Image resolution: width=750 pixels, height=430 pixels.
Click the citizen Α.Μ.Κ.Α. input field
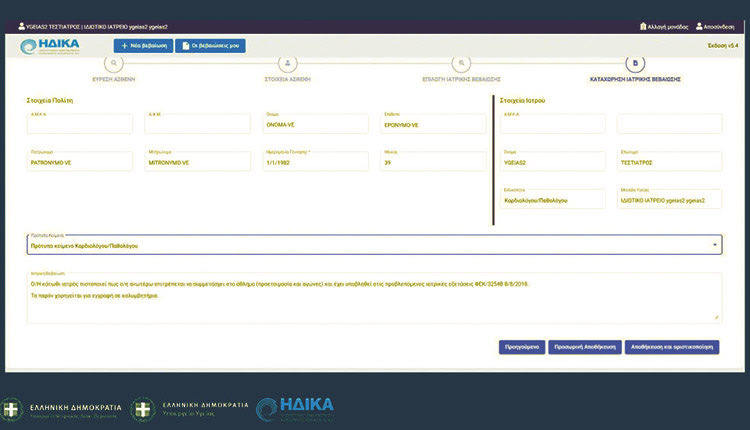(80, 123)
